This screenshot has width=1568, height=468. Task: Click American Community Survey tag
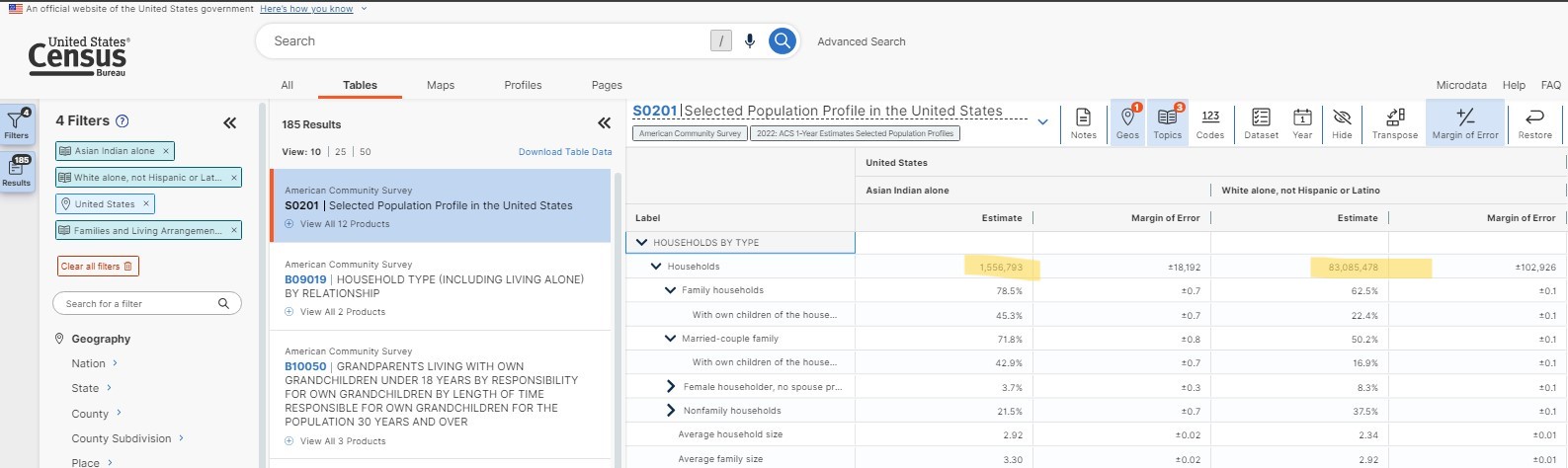(x=690, y=133)
